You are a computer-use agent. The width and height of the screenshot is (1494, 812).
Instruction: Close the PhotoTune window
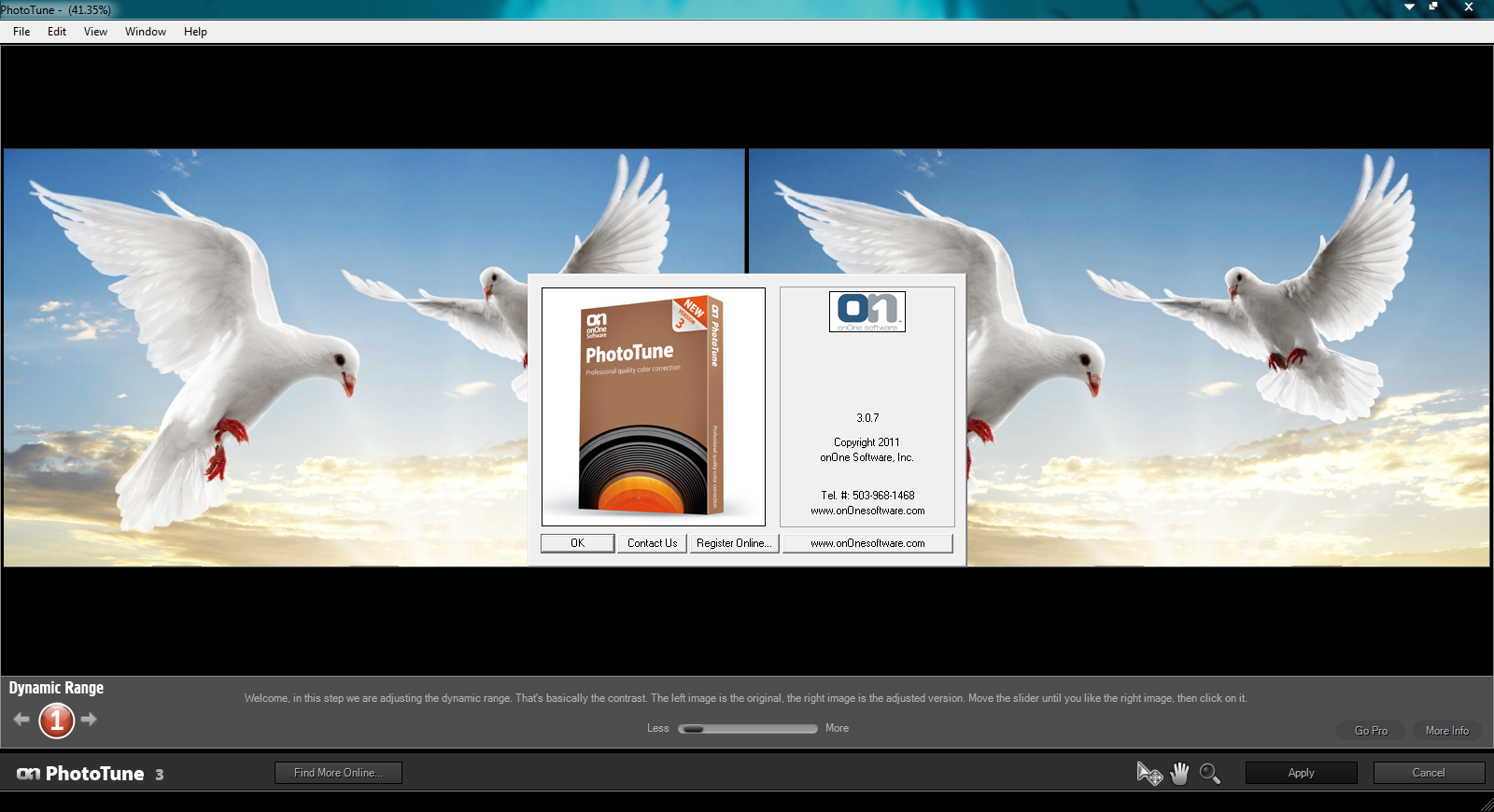coord(1468,7)
